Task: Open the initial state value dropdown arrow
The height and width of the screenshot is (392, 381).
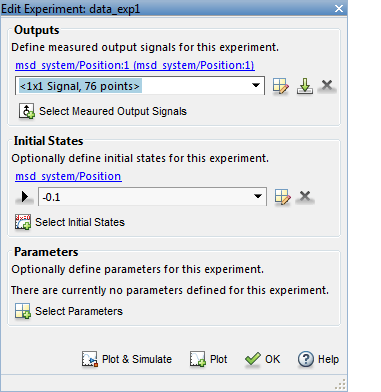Action: tap(258, 196)
